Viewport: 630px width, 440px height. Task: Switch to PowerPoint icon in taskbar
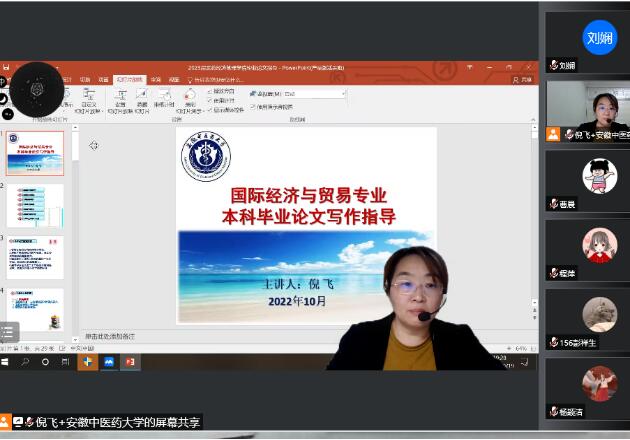pyautogui.click(x=129, y=362)
